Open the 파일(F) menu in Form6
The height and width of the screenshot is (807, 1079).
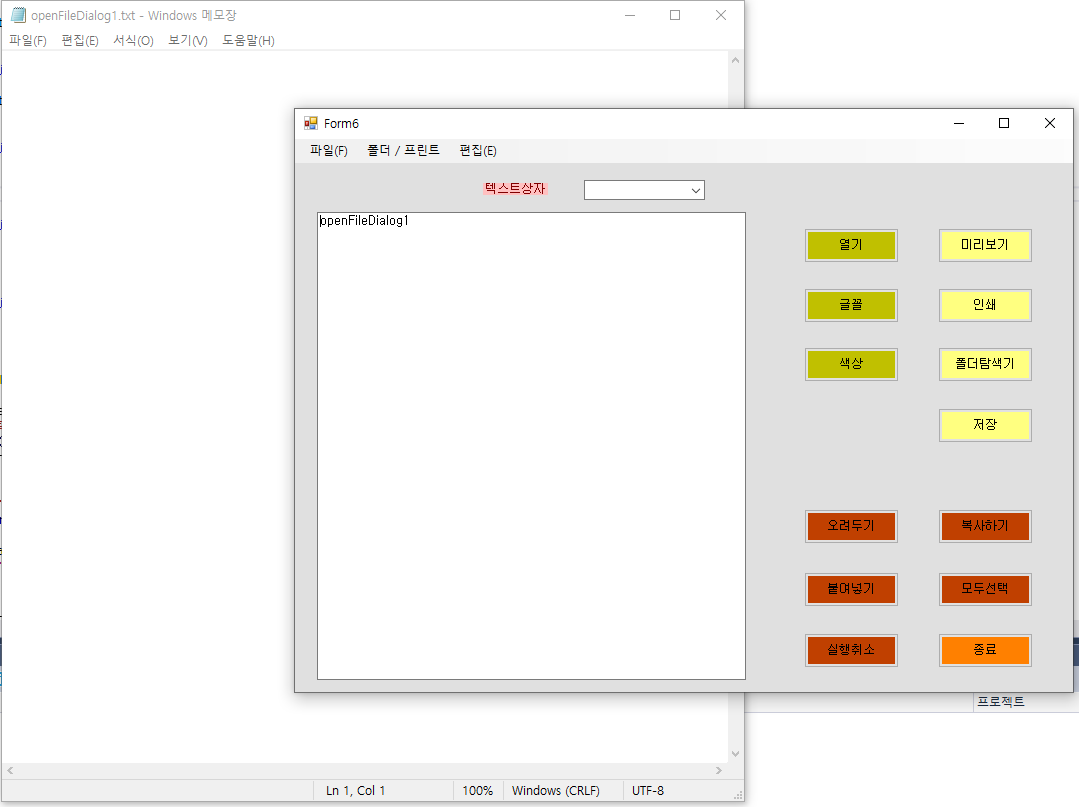(x=327, y=150)
